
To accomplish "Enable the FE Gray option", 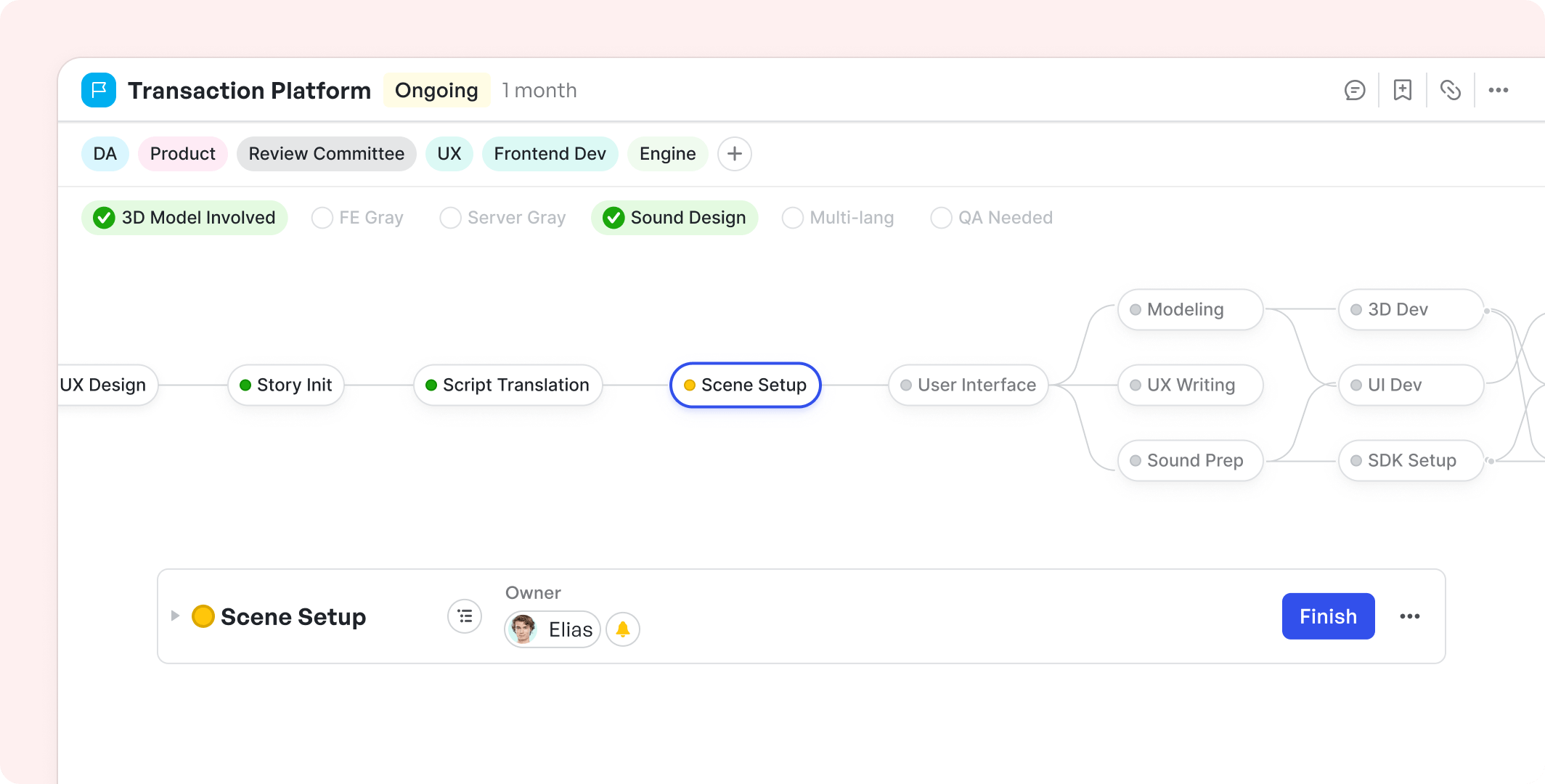I will (x=357, y=218).
